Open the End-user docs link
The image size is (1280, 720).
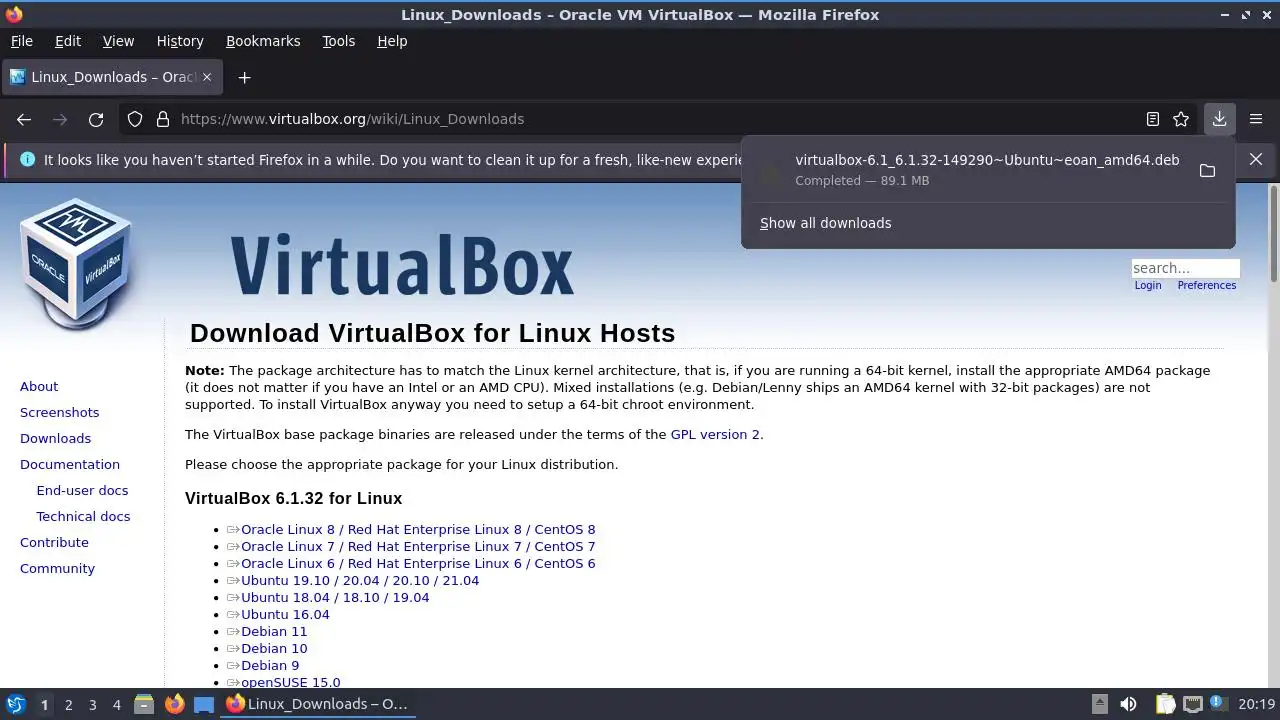point(82,490)
